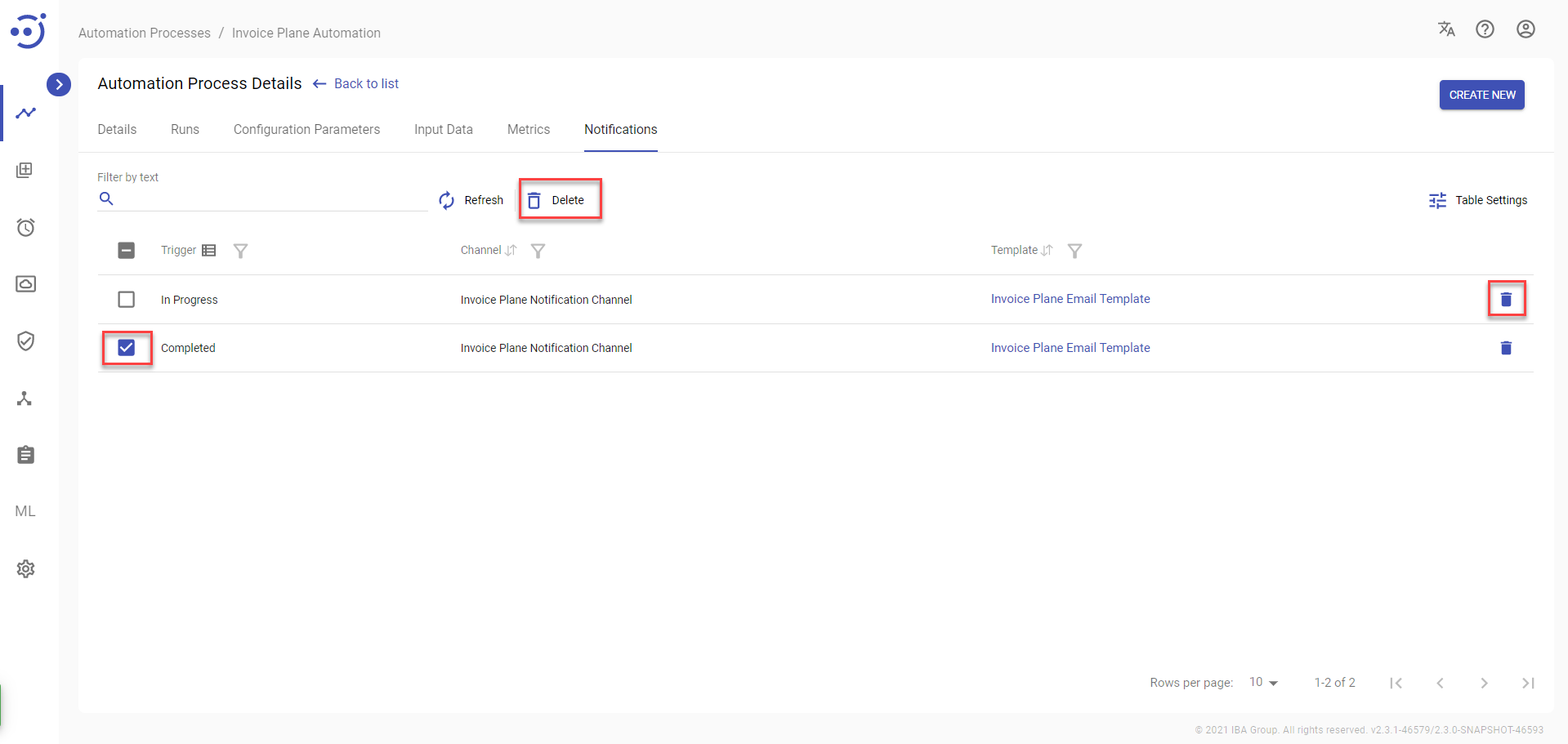Switch to the Runs tab
1568x744 pixels.
pyautogui.click(x=185, y=130)
